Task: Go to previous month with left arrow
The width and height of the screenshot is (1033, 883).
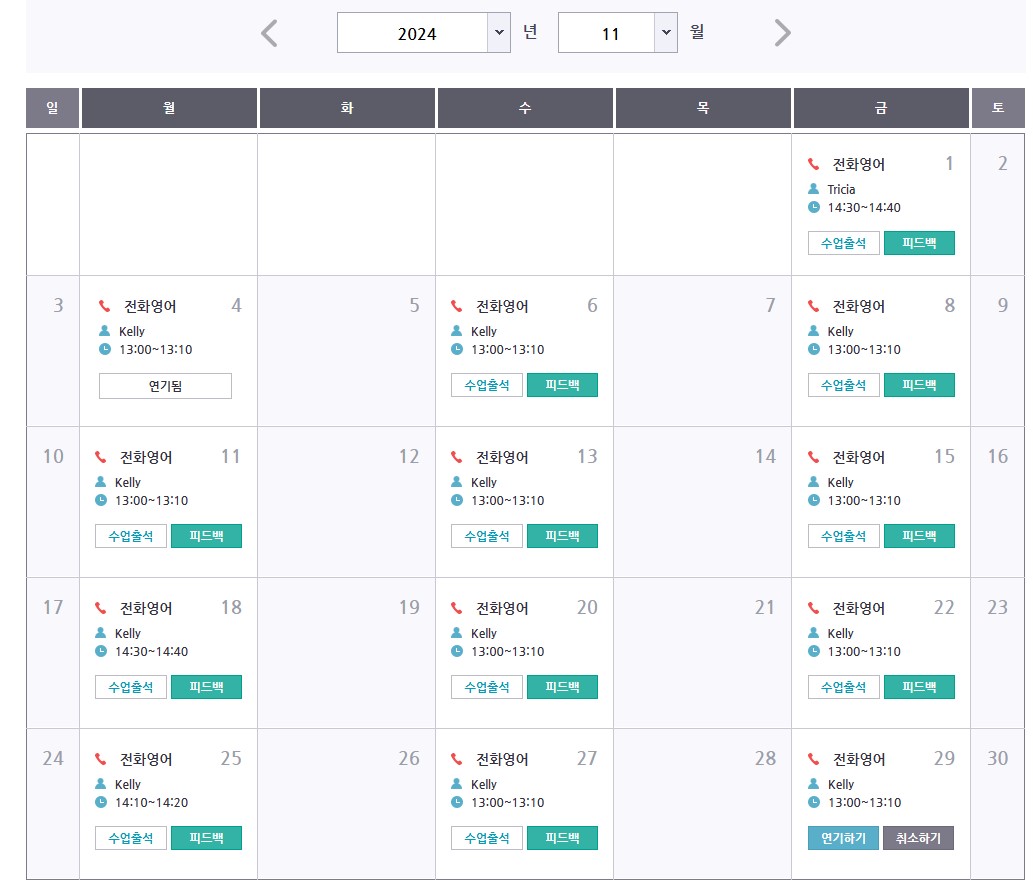Action: tap(269, 33)
